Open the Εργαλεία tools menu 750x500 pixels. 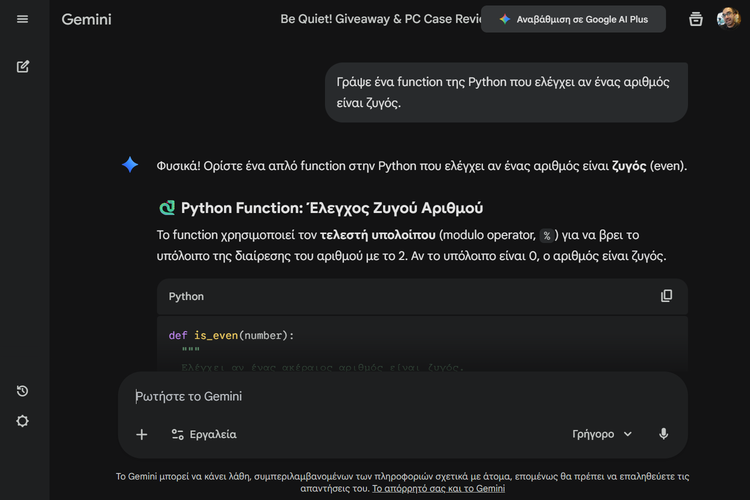point(204,434)
